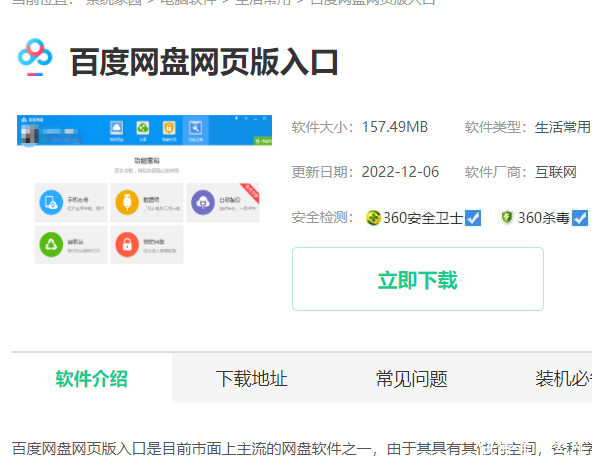Open the 下载地址 tab
This screenshot has width=592, height=461.
click(x=251, y=378)
